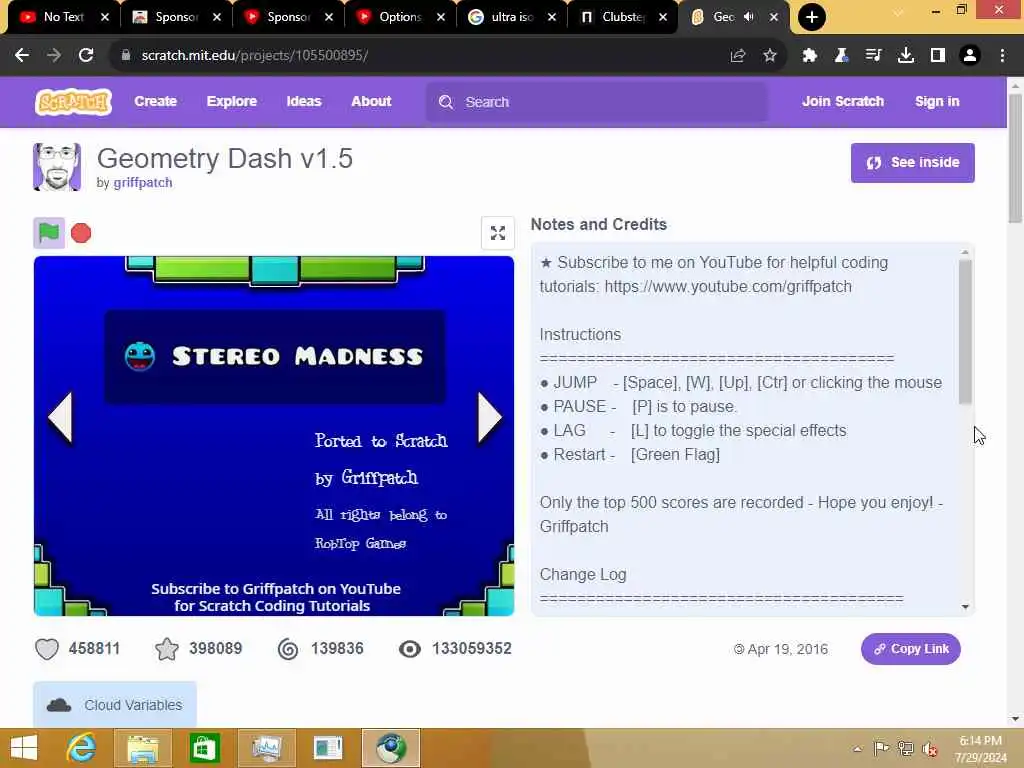Toggle the browser side panel
The image size is (1024, 768).
click(x=938, y=56)
